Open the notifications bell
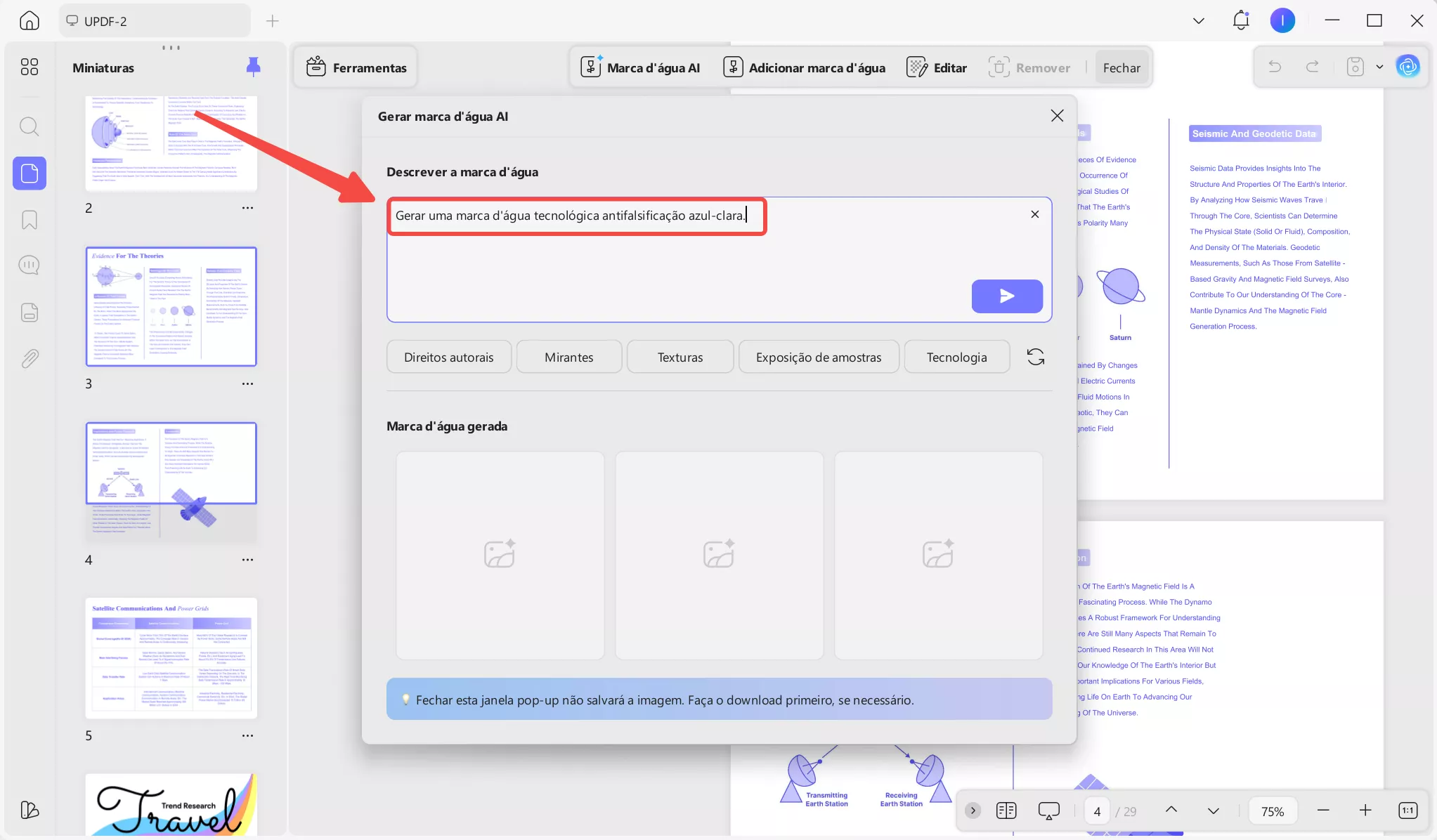 1240,20
